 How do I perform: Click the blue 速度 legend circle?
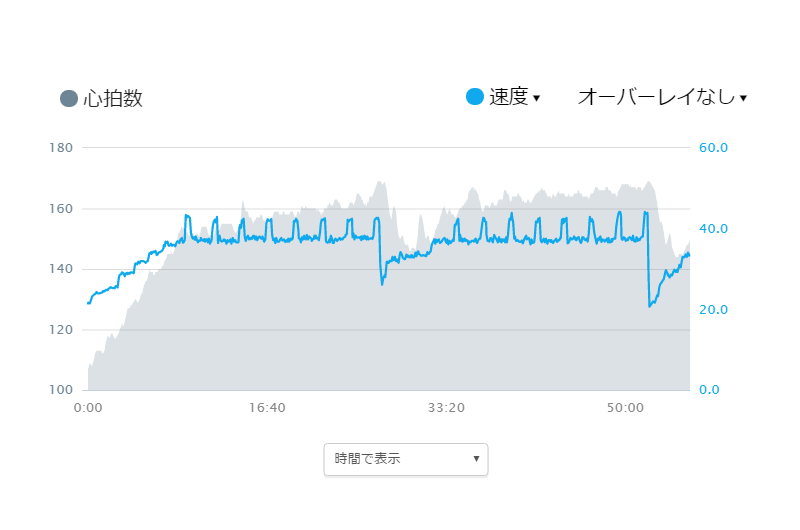point(474,96)
